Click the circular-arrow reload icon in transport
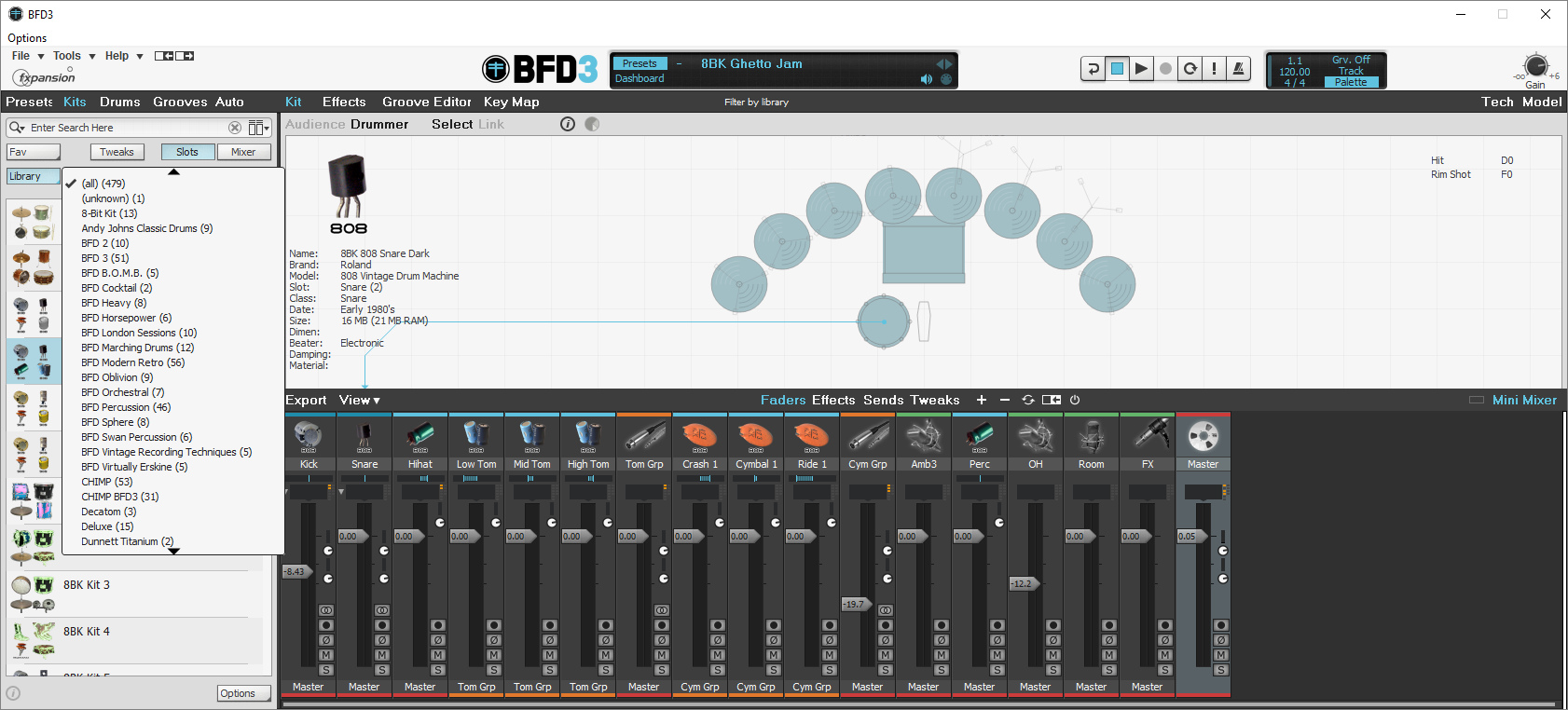This screenshot has width=1568, height=710. coord(1190,69)
